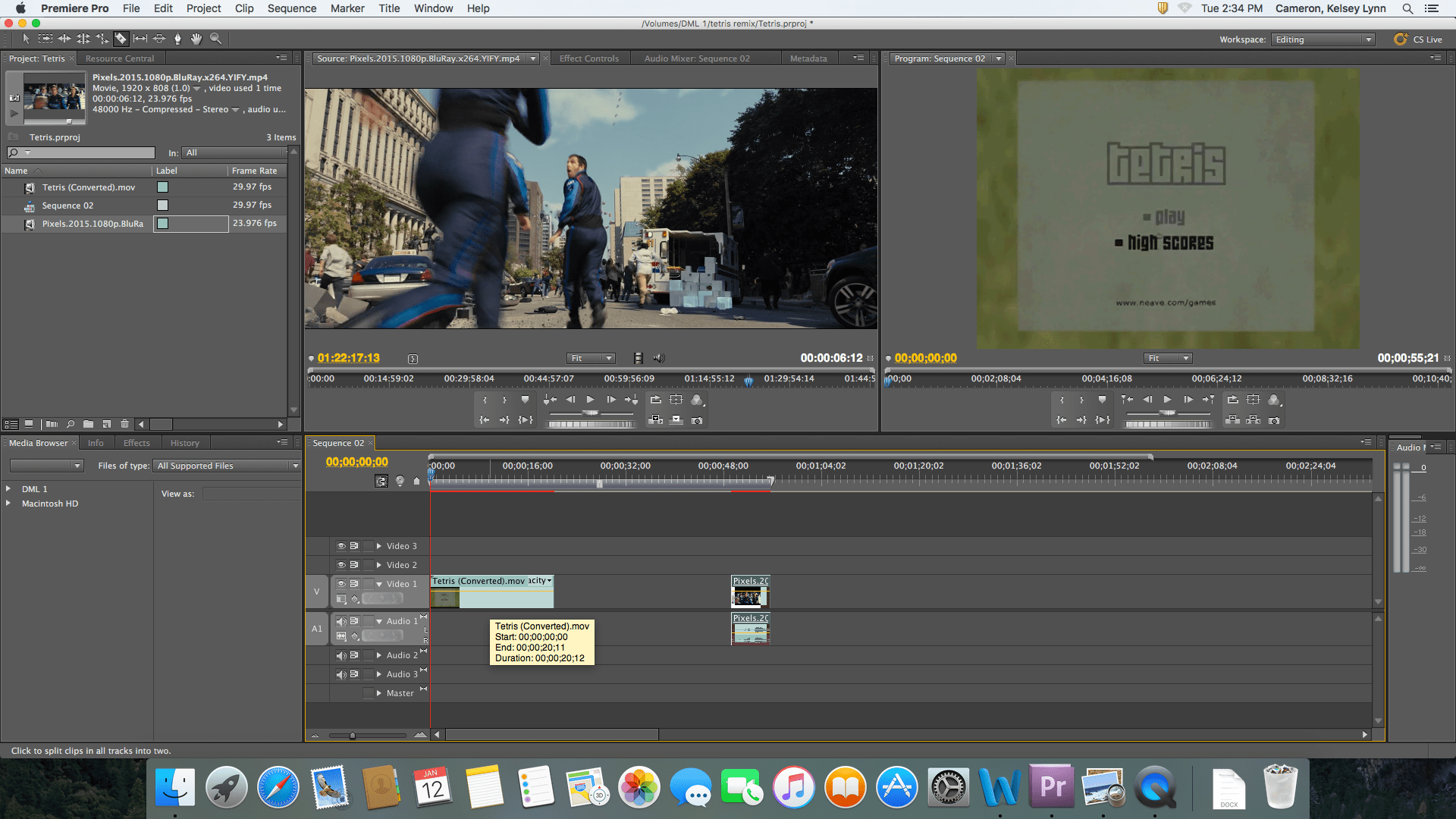Expand the Macintosh HD tree item
This screenshot has height=819, width=1456.
(8, 504)
